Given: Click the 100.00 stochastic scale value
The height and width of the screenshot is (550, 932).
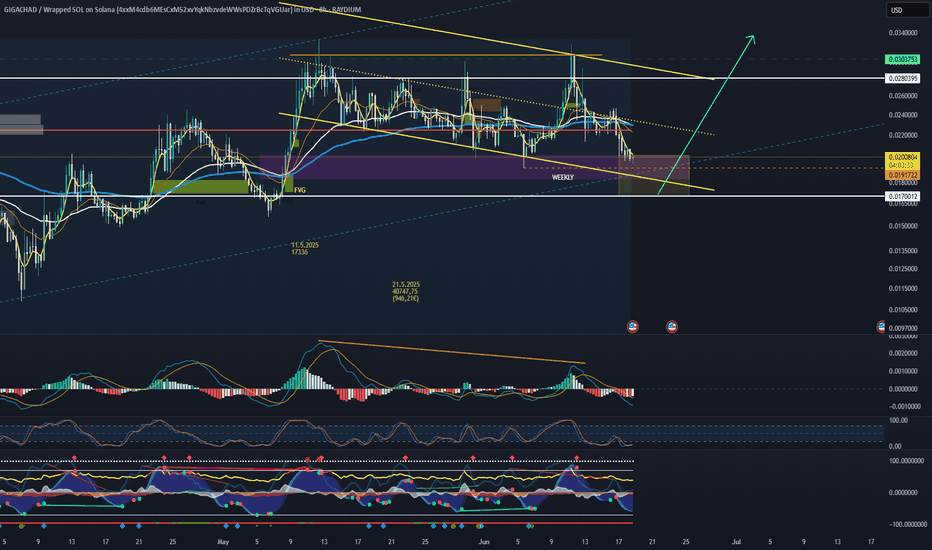Looking at the screenshot, I should 898,420.
